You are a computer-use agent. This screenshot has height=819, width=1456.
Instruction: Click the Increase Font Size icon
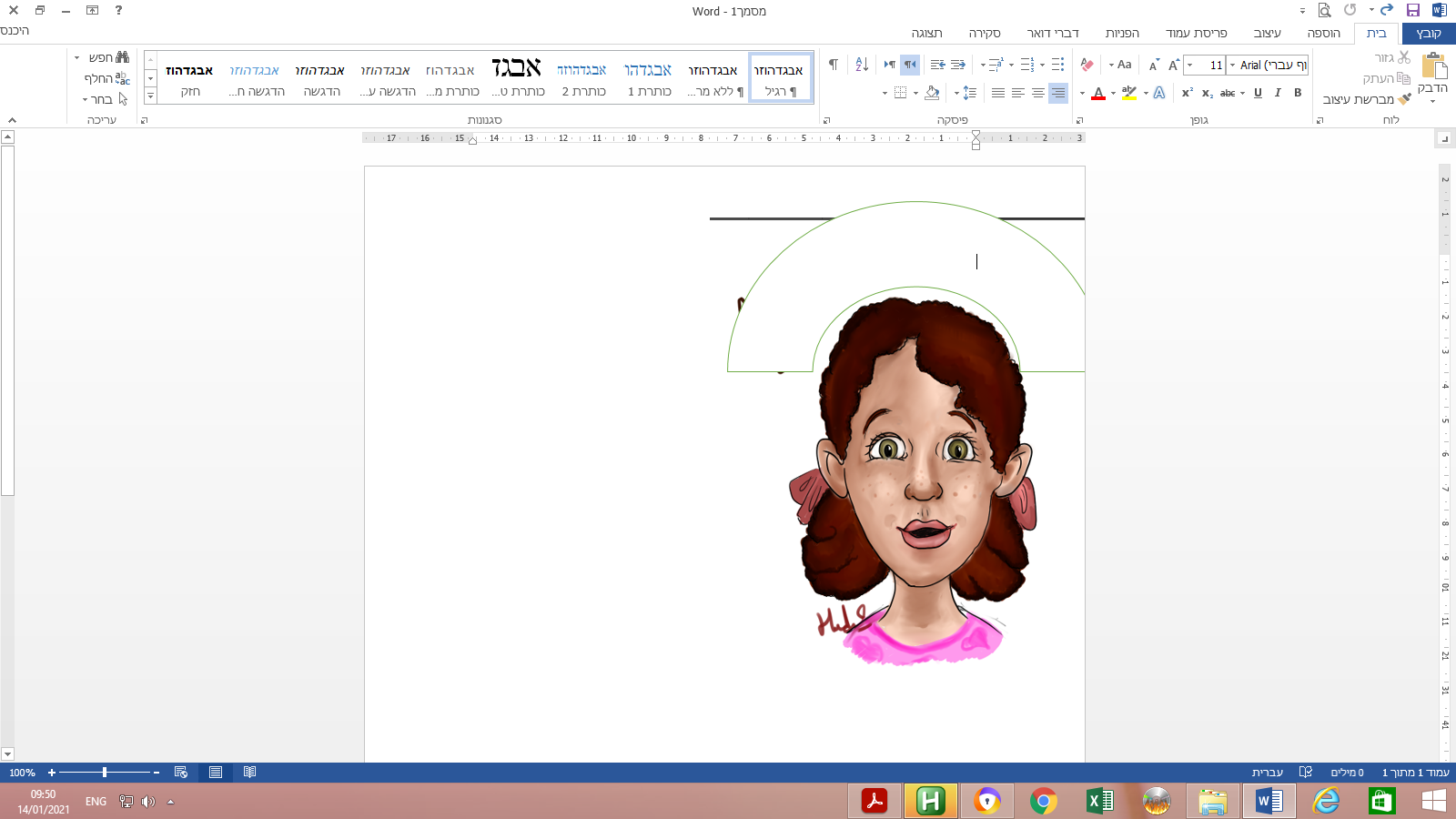point(1174,65)
